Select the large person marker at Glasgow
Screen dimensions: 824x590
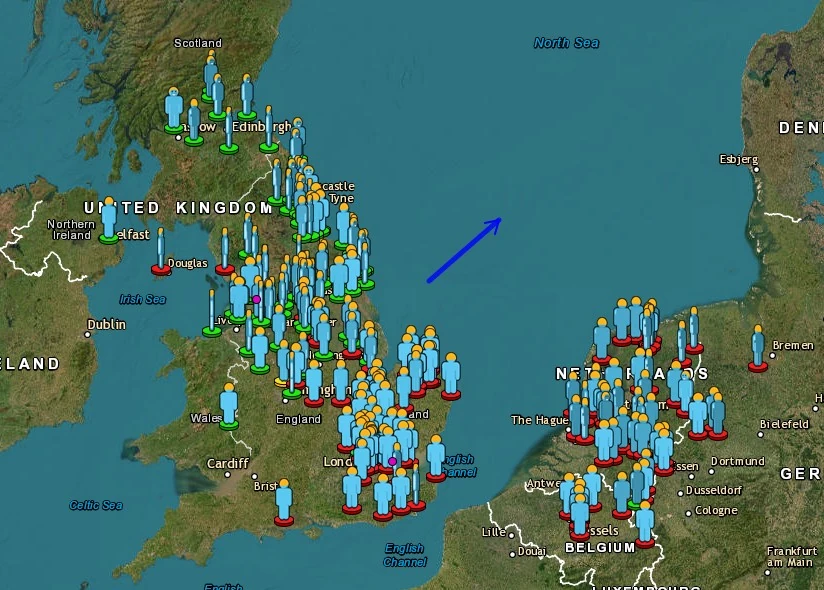pyautogui.click(x=174, y=110)
